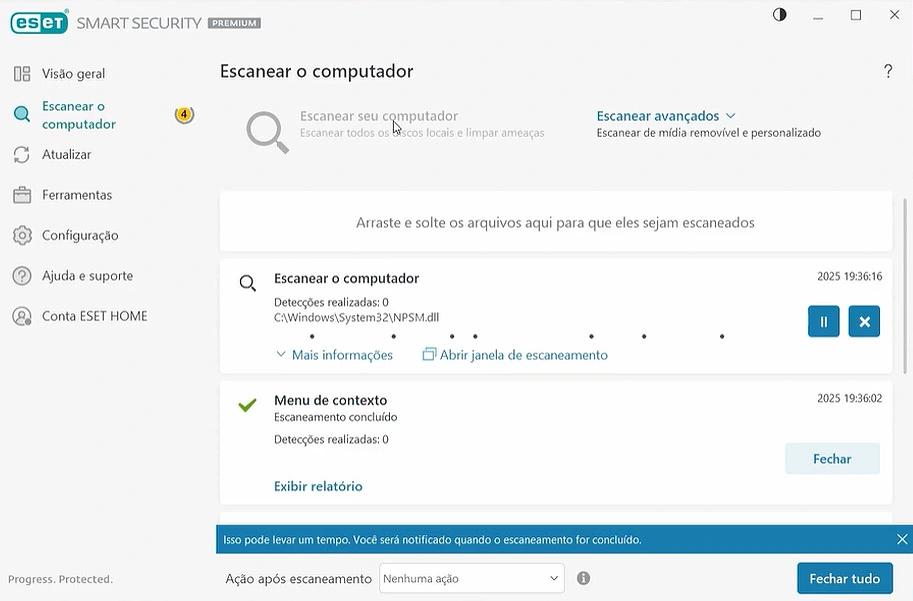The image size is (913, 601).
Task: Open help via the question mark icon
Action: pyautogui.click(x=887, y=71)
